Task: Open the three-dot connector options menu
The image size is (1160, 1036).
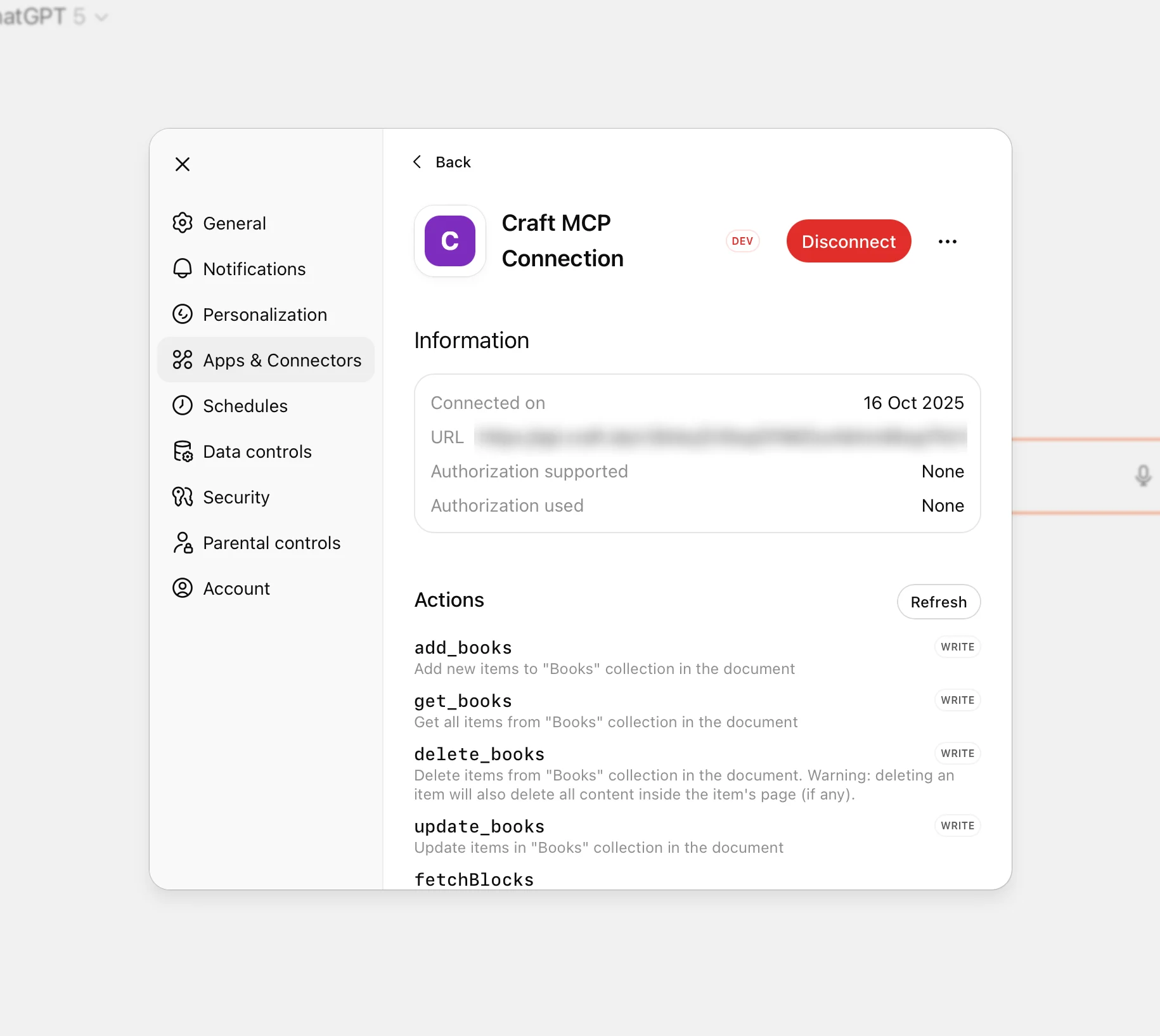Action: 947,241
